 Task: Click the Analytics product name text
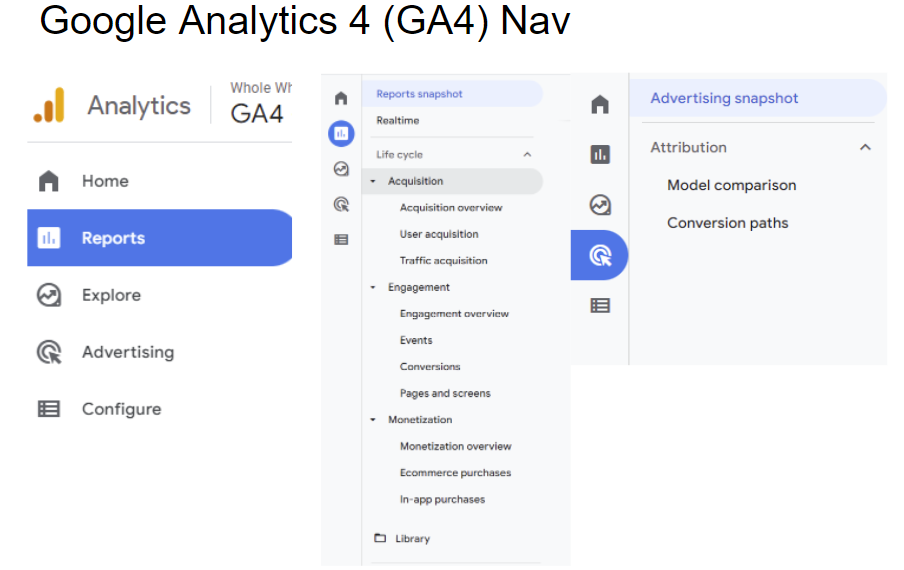tap(139, 105)
